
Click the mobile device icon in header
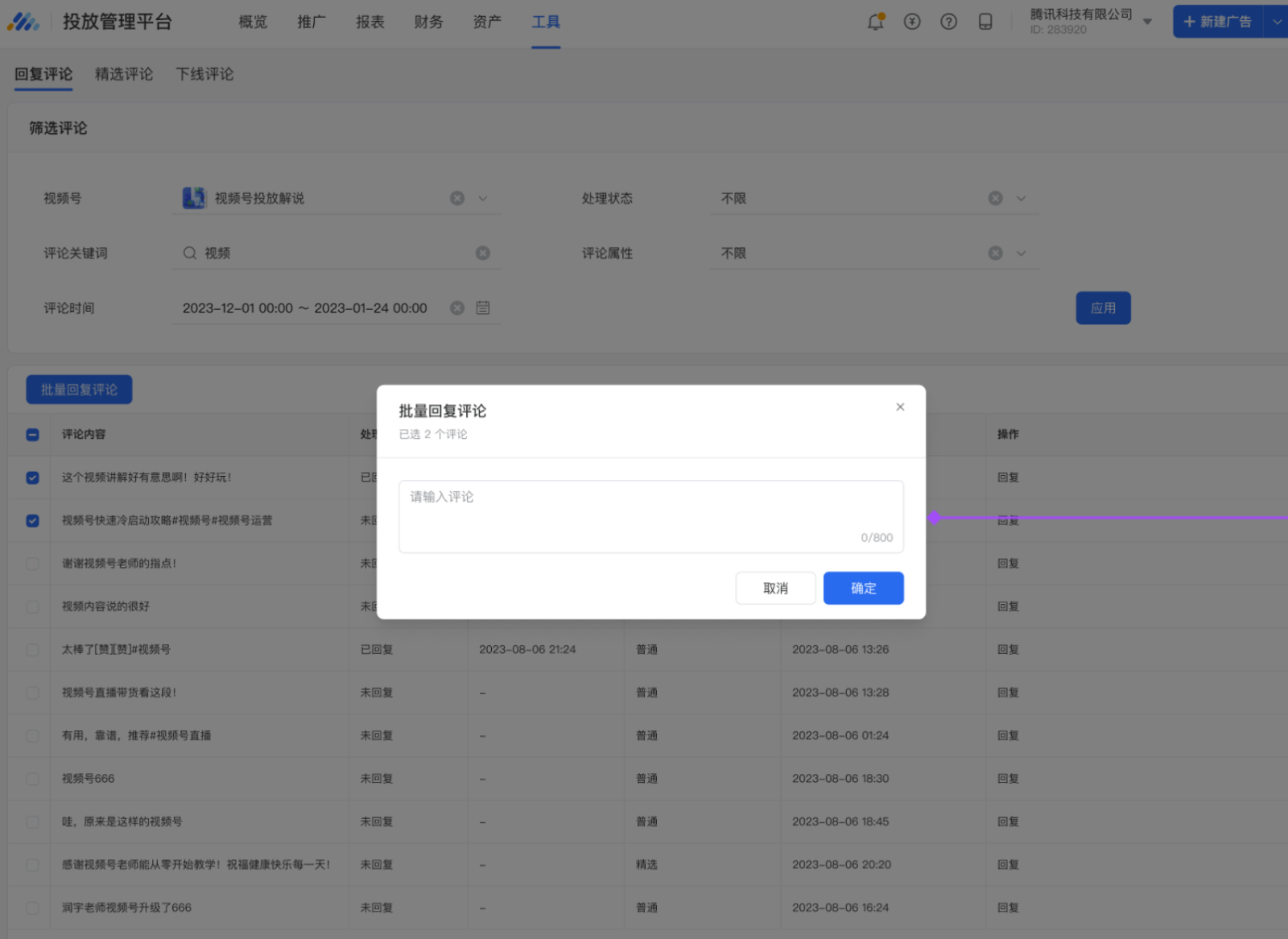[985, 22]
